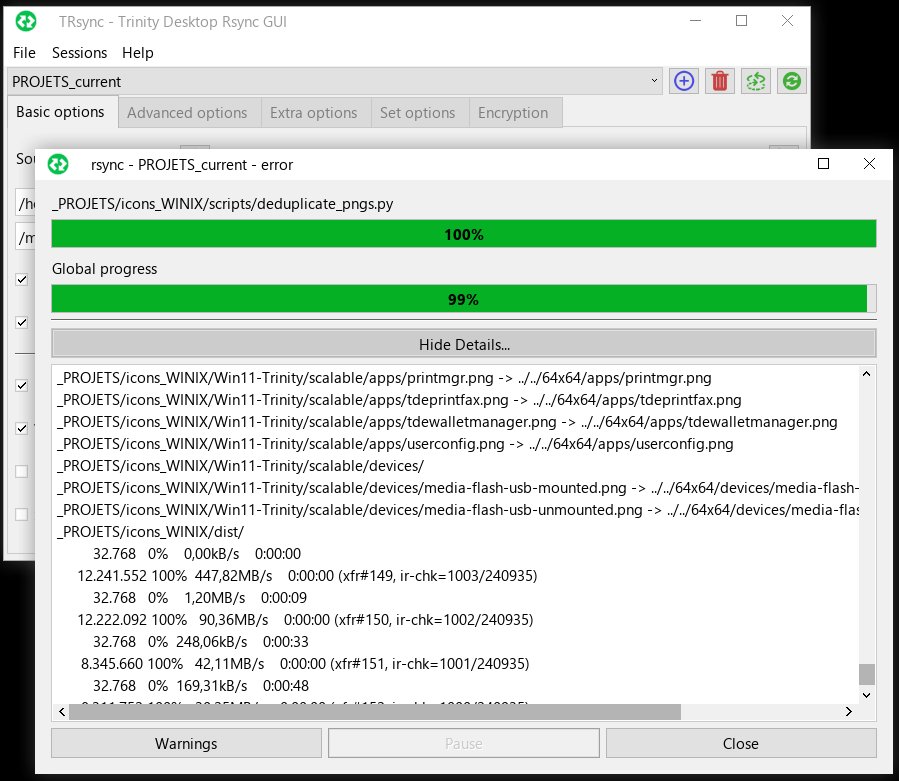
Task: Click the tdewalletmanager.png log line
Action: (447, 422)
